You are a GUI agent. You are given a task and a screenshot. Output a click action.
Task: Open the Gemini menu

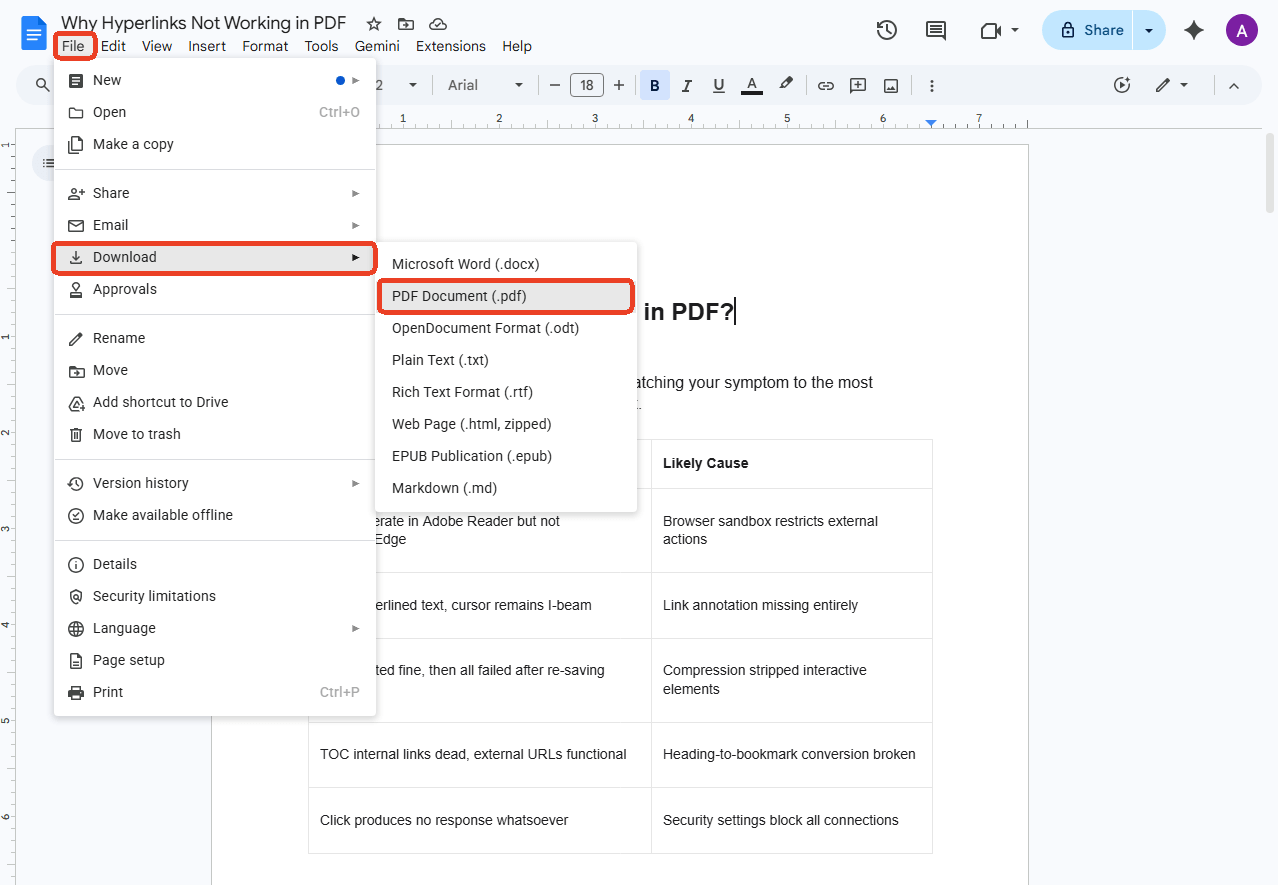coord(377,46)
